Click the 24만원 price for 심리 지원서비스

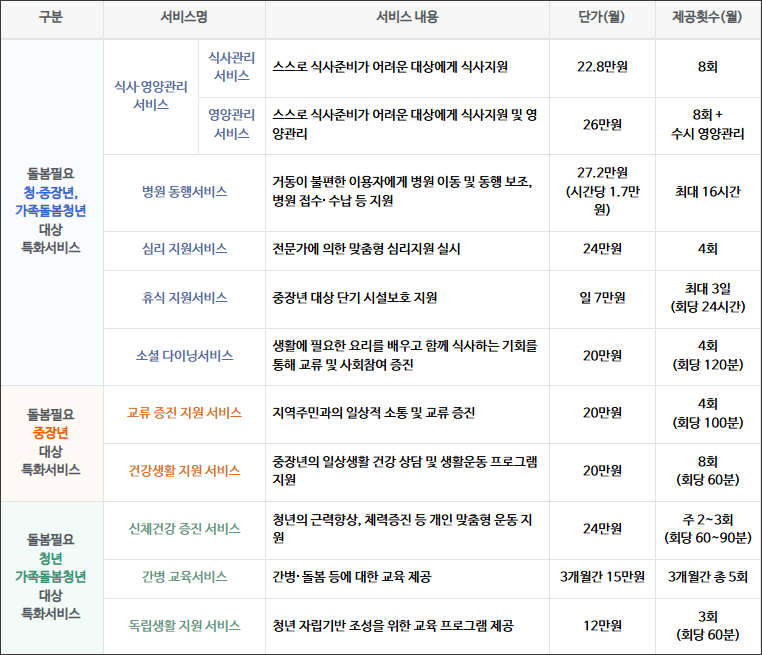click(x=602, y=249)
